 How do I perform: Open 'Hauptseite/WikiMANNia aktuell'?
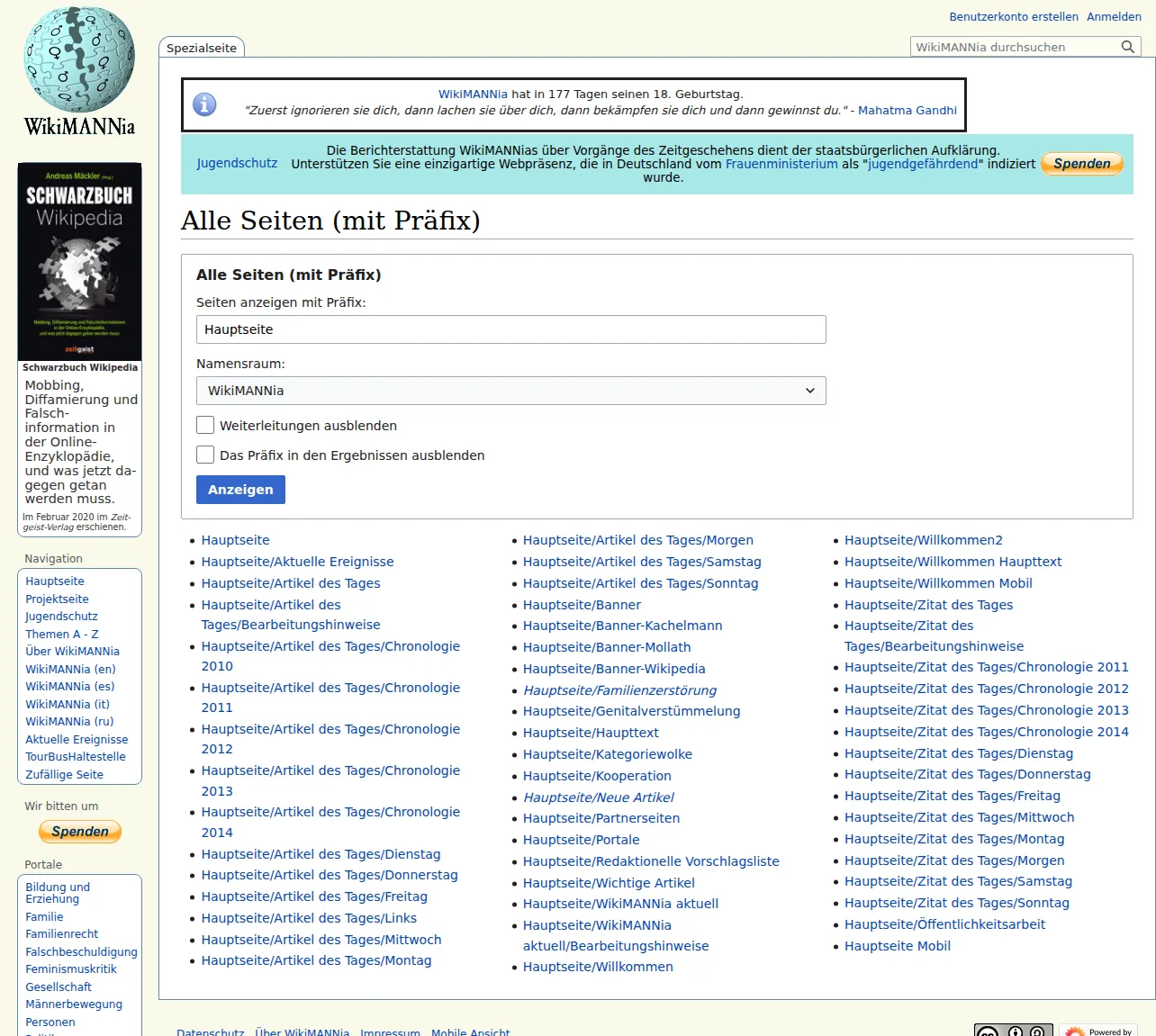(x=620, y=904)
